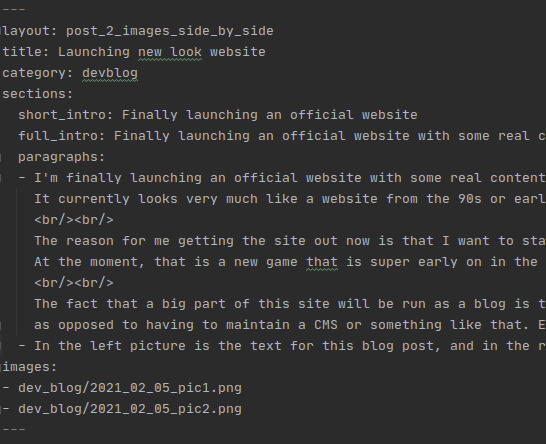Collapse the fold marker beside paragraphs key
The height and width of the screenshot is (444, 546).
(1, 157)
